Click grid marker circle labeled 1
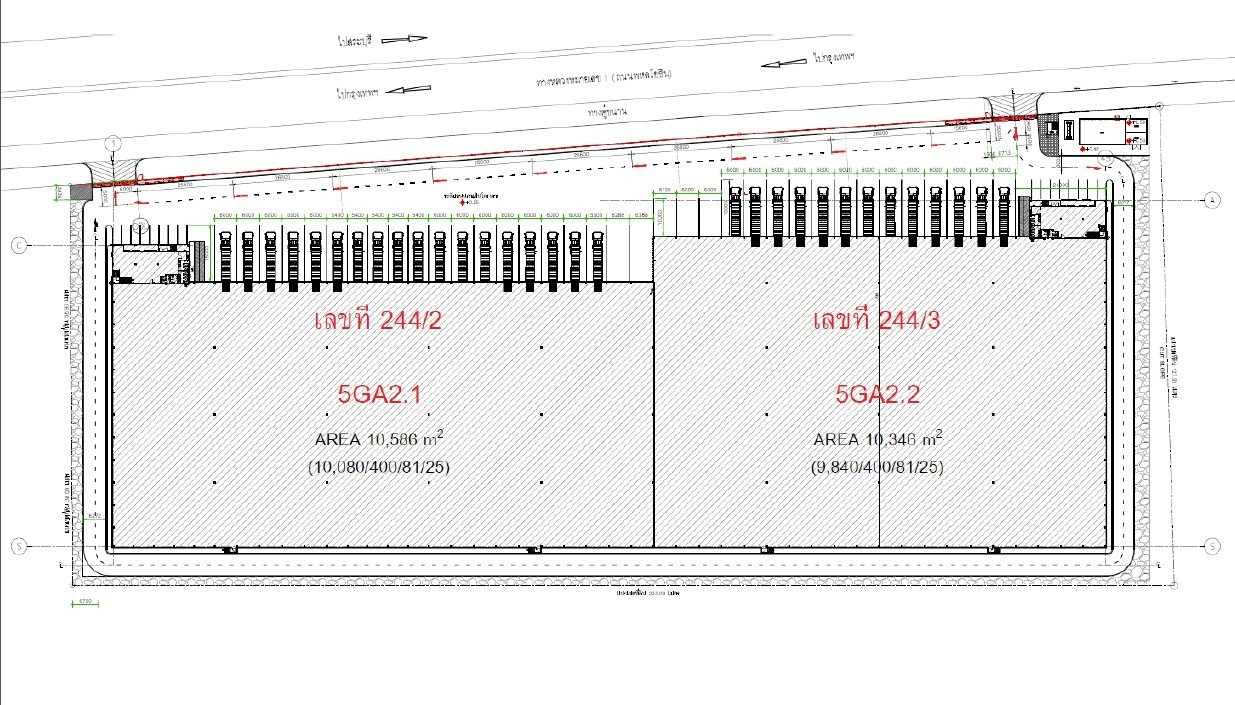The height and width of the screenshot is (705, 1235). click(115, 142)
